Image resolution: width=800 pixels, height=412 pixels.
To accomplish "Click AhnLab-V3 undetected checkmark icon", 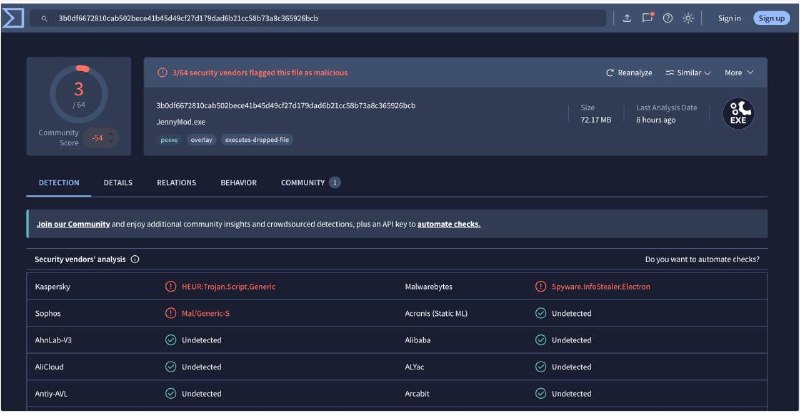I will 170,340.
